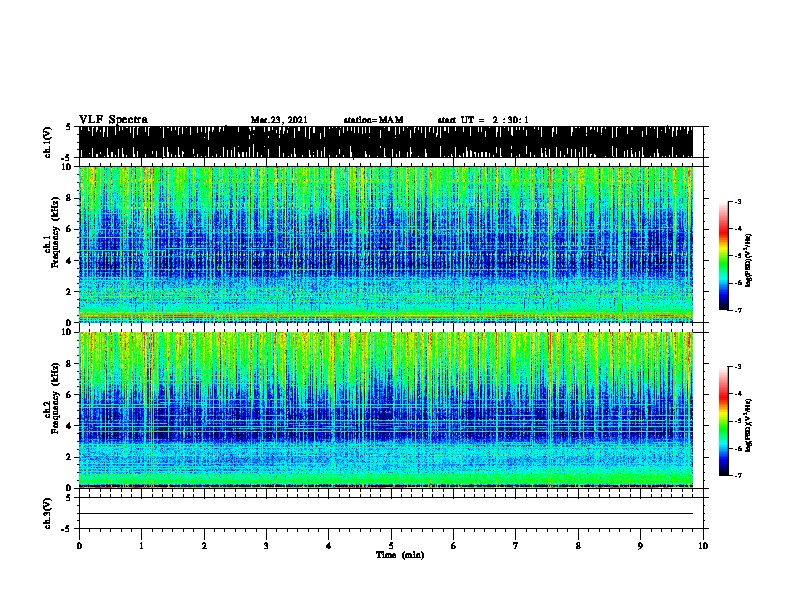Click the '-7' label on ch.2 colorbar

click(x=738, y=475)
